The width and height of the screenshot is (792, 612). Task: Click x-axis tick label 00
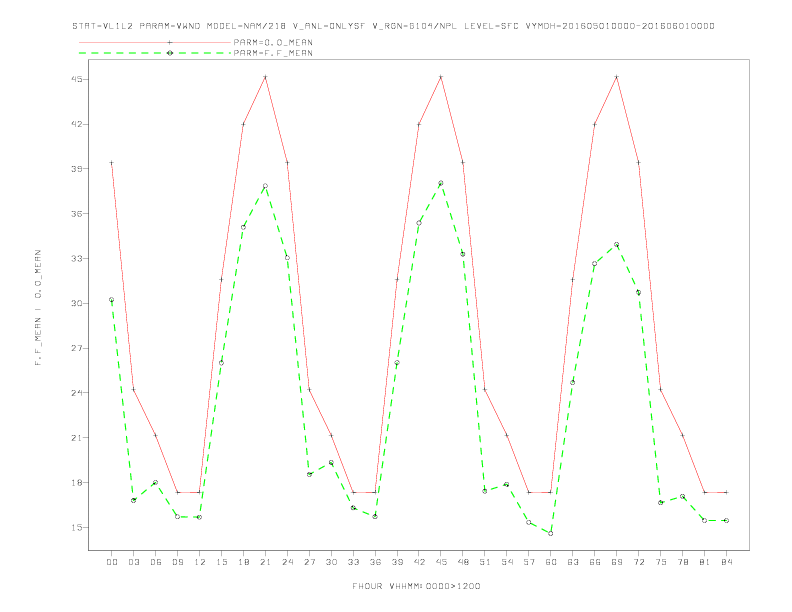pos(112,562)
